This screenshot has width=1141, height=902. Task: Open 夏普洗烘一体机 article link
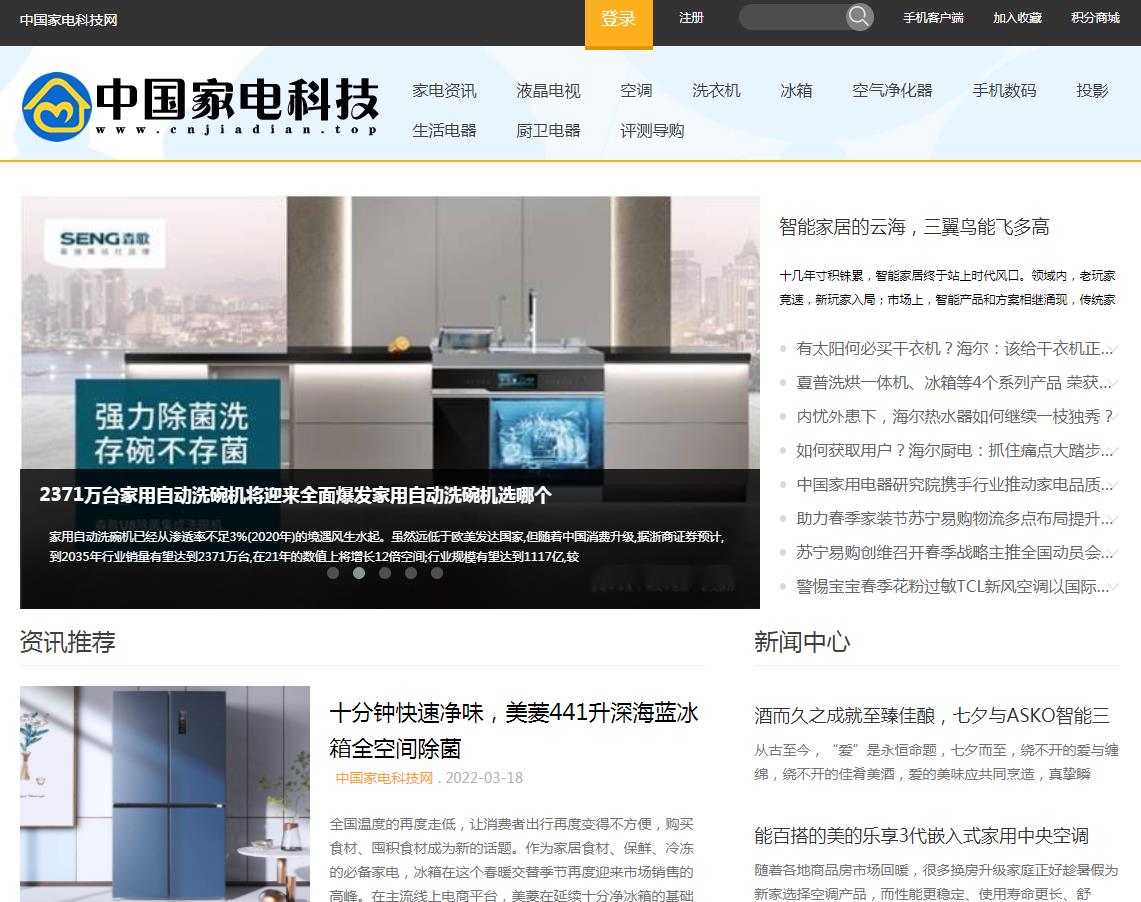954,383
